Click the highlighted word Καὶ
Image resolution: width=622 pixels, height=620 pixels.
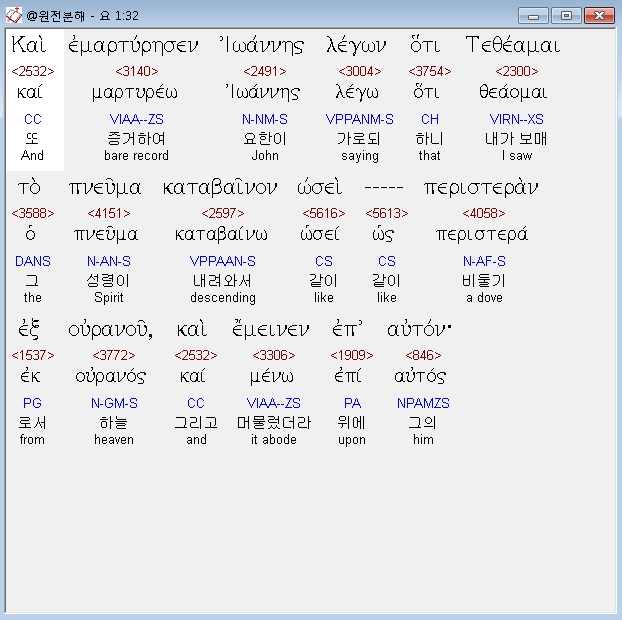pyautogui.click(x=29, y=44)
